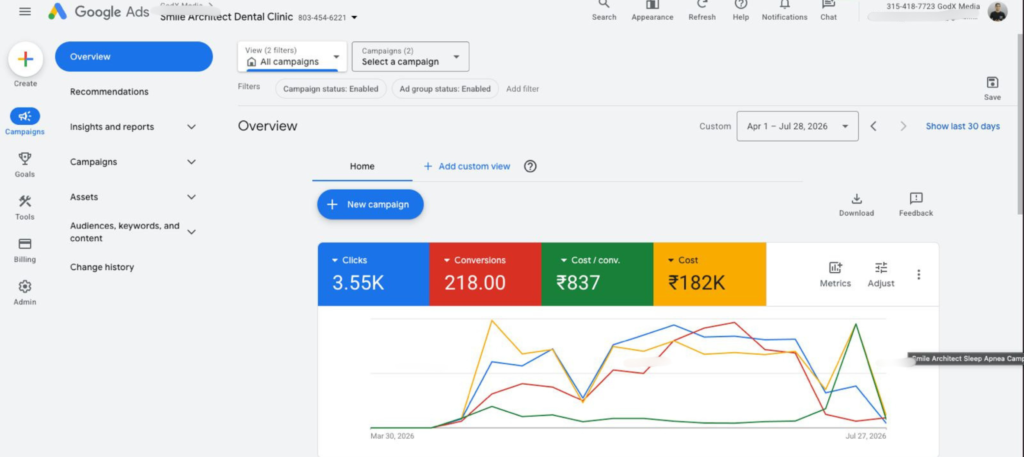Click the New campaign button
The image size is (1024, 457).
(x=370, y=204)
